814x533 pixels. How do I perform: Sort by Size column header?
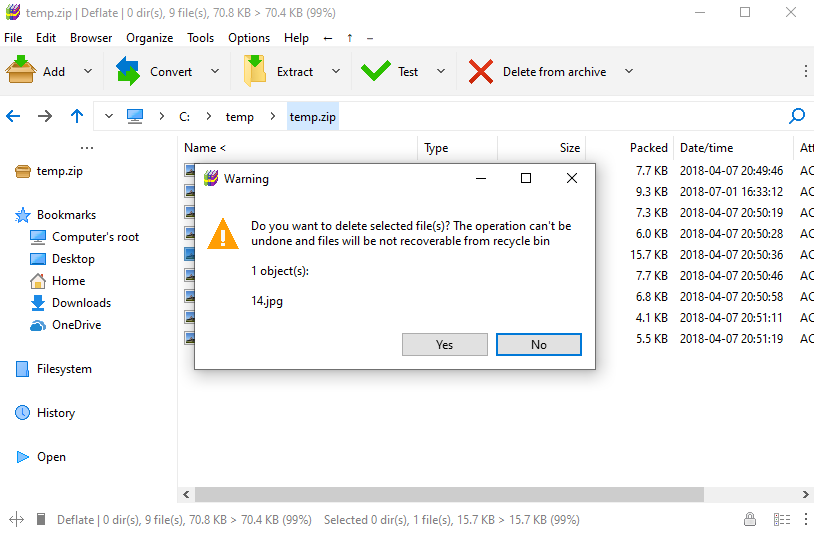click(542, 148)
